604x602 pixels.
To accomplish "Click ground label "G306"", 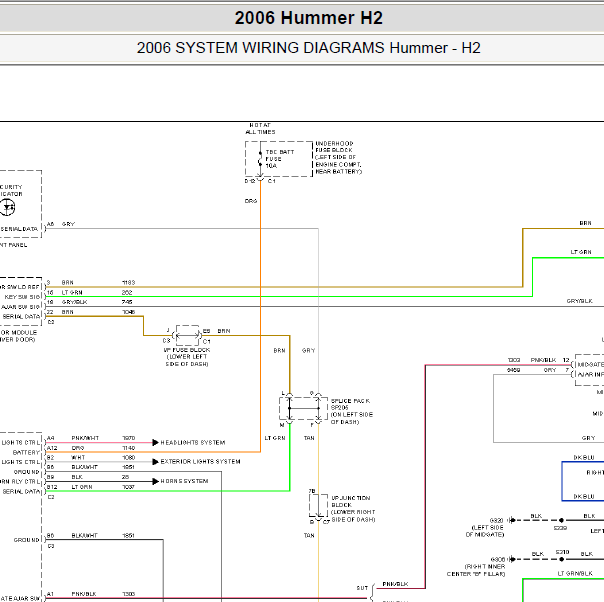I will (497, 559).
